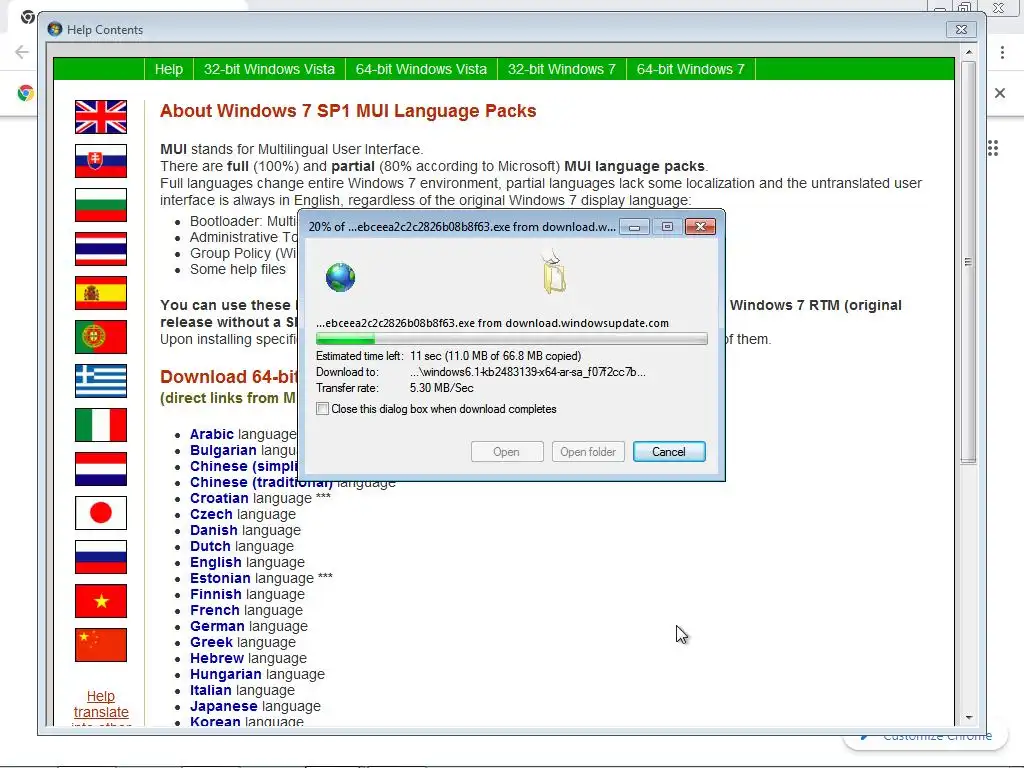Open the Help menu tab
The height and width of the screenshot is (768, 1024).
tap(168, 69)
